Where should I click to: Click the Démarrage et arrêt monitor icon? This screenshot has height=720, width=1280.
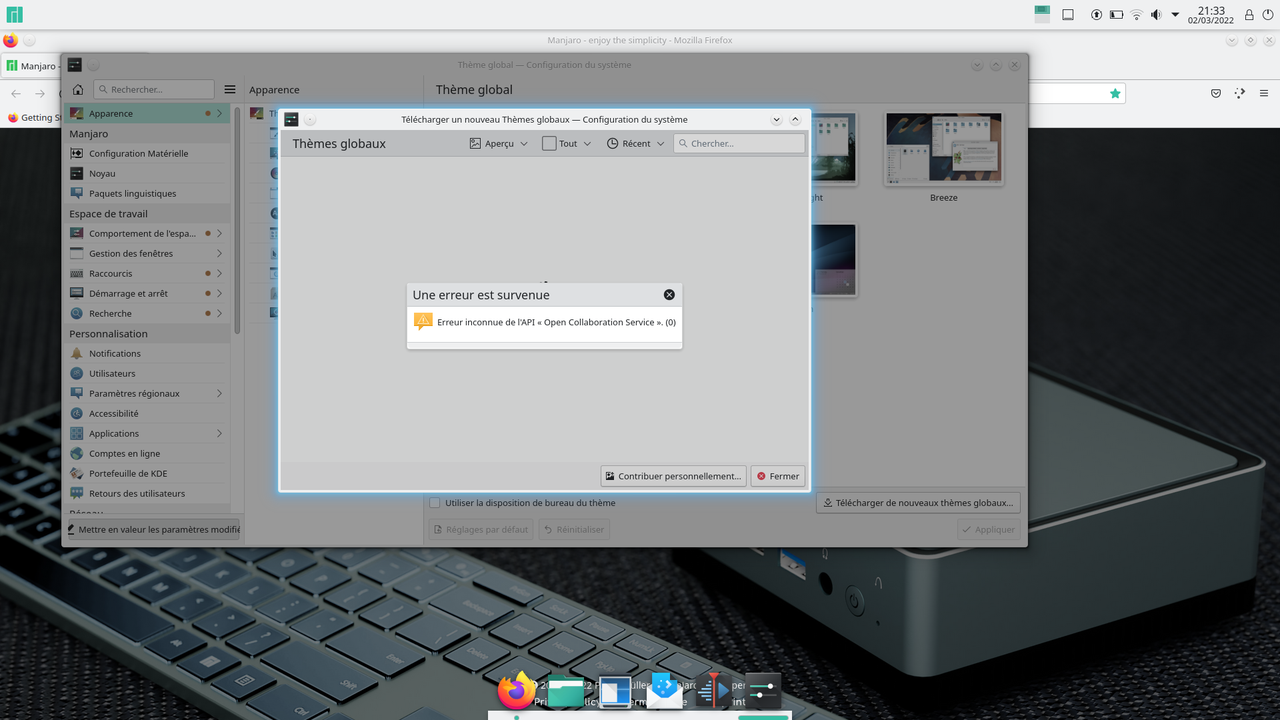pyautogui.click(x=77, y=293)
